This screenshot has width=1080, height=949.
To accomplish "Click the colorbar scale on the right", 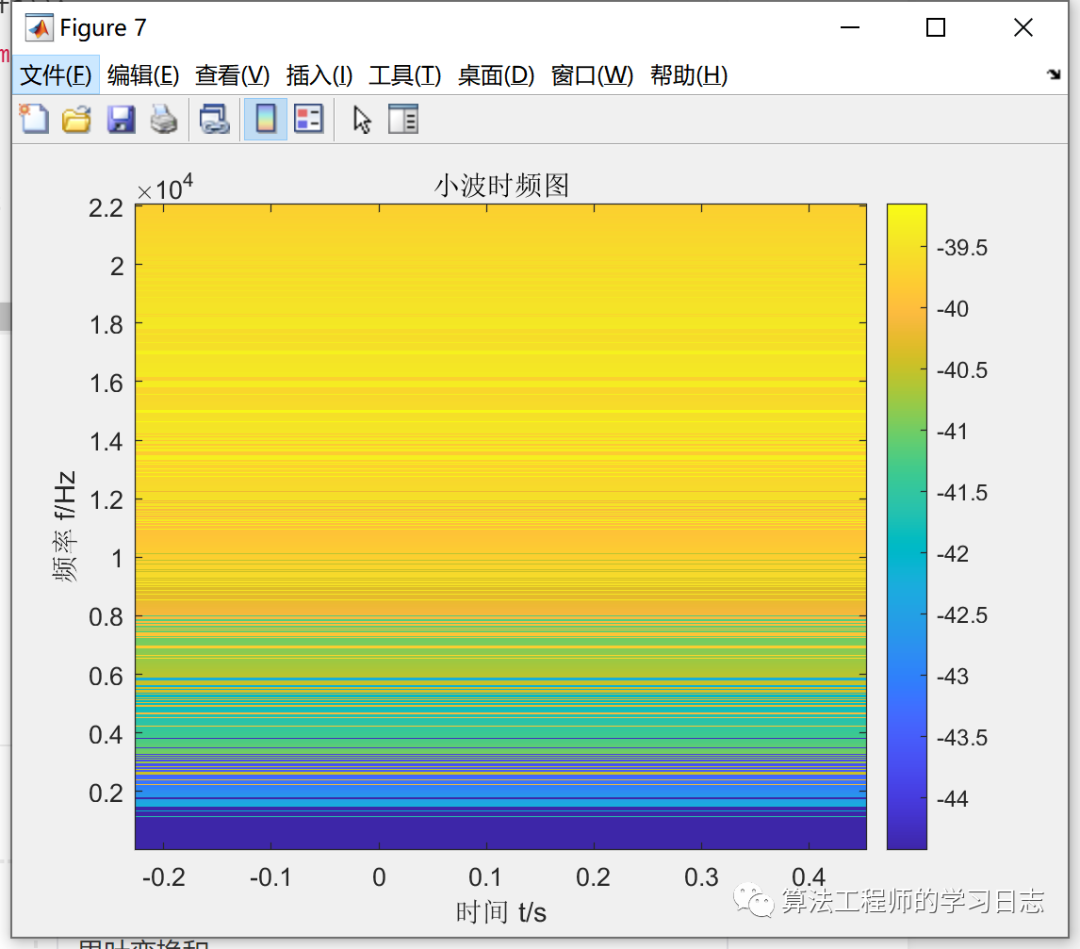I will tap(905, 525).
